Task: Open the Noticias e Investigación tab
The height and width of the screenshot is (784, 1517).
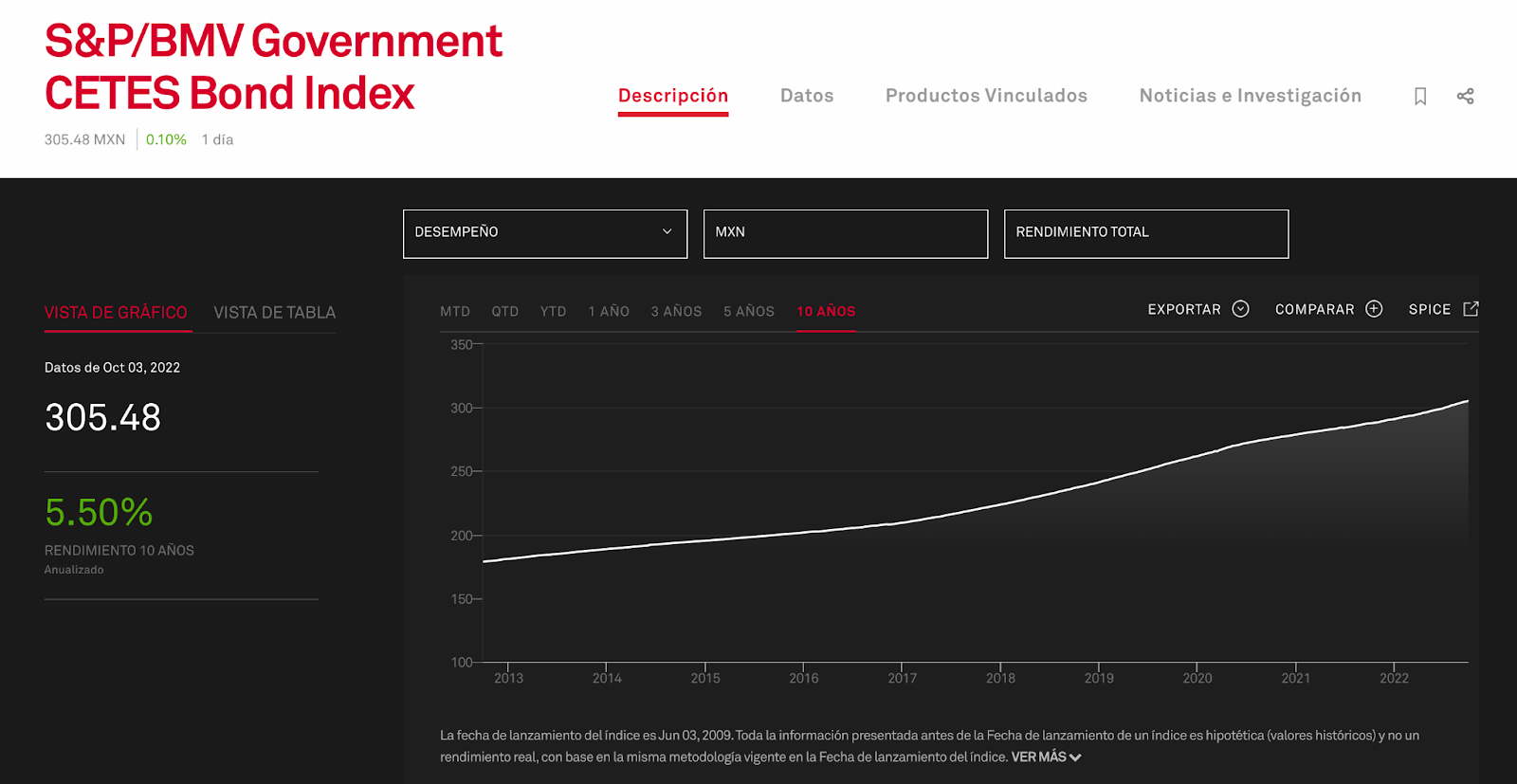Action: (x=1251, y=96)
